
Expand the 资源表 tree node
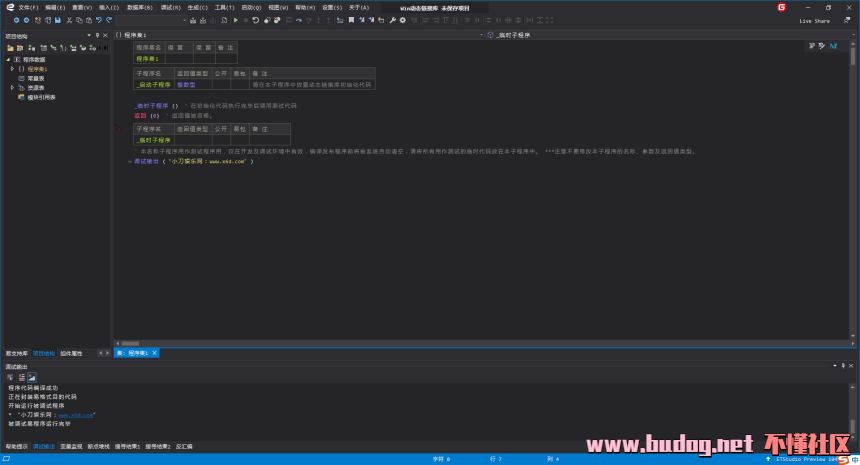12,87
